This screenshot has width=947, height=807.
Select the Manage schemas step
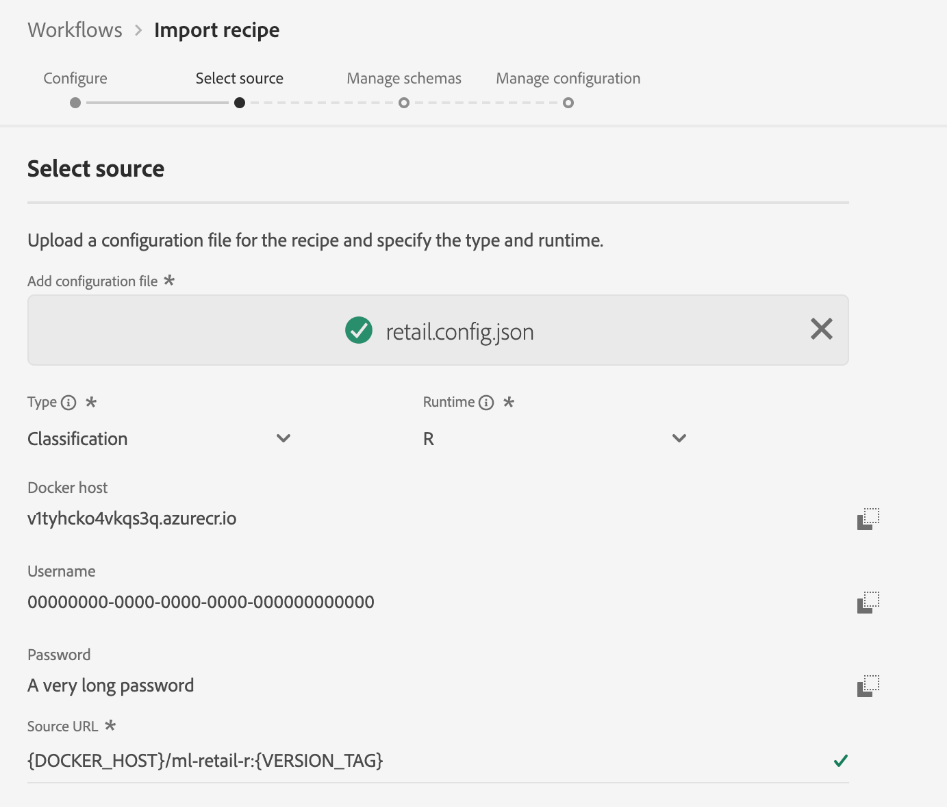click(404, 78)
